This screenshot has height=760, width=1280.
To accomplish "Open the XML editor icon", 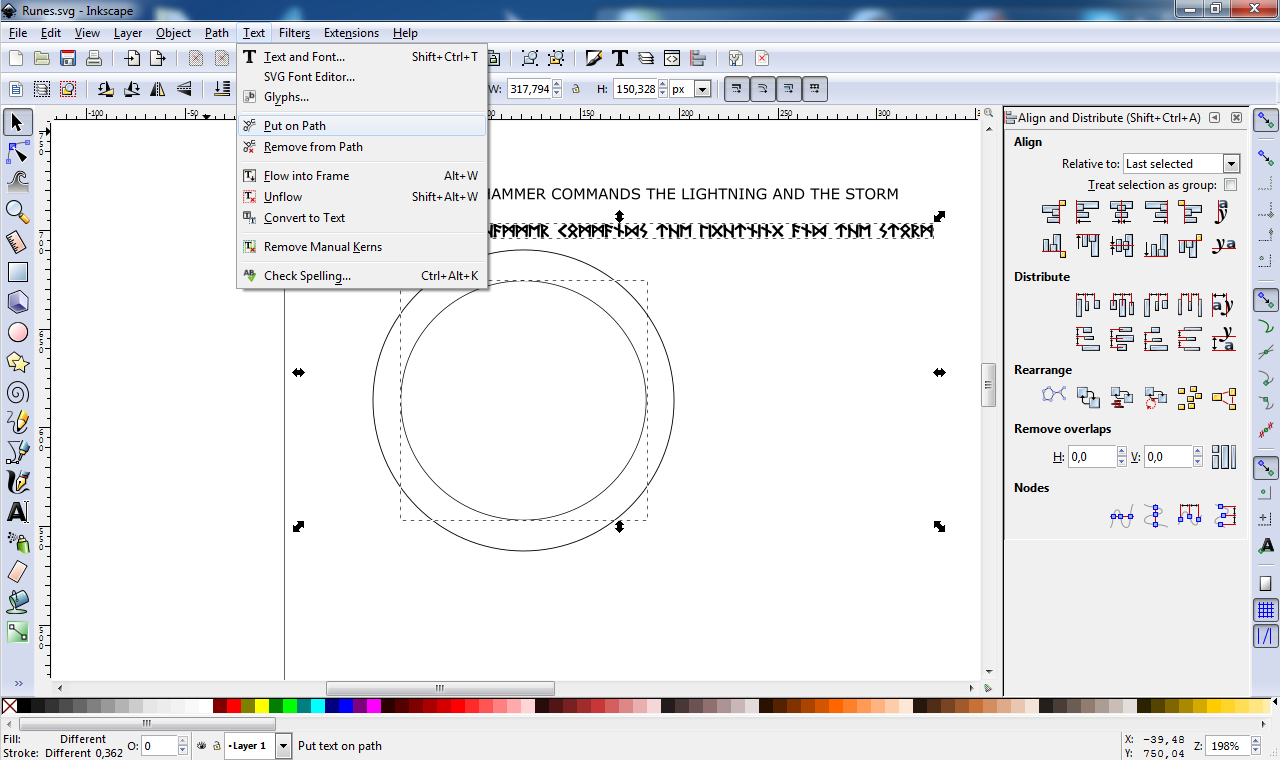I will (672, 58).
